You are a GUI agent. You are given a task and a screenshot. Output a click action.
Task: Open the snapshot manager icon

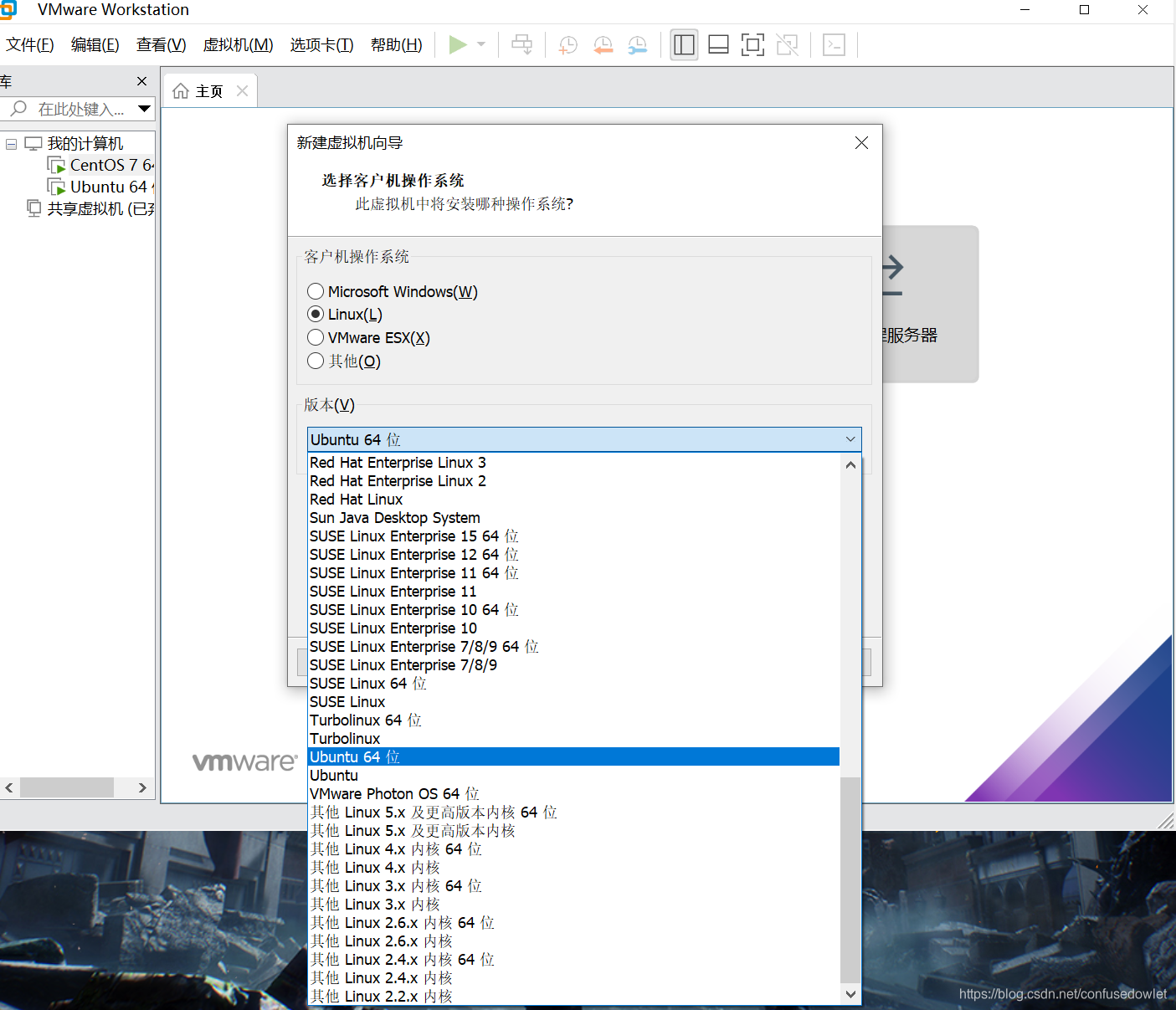click(x=638, y=44)
